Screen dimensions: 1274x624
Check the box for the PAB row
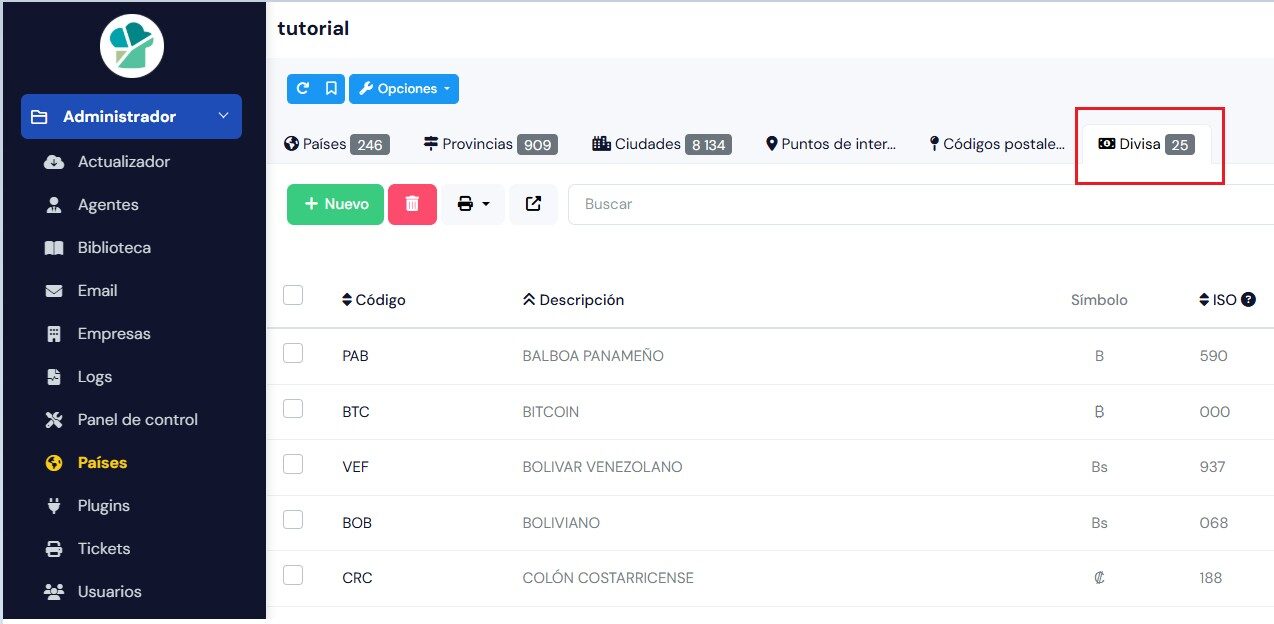click(293, 353)
